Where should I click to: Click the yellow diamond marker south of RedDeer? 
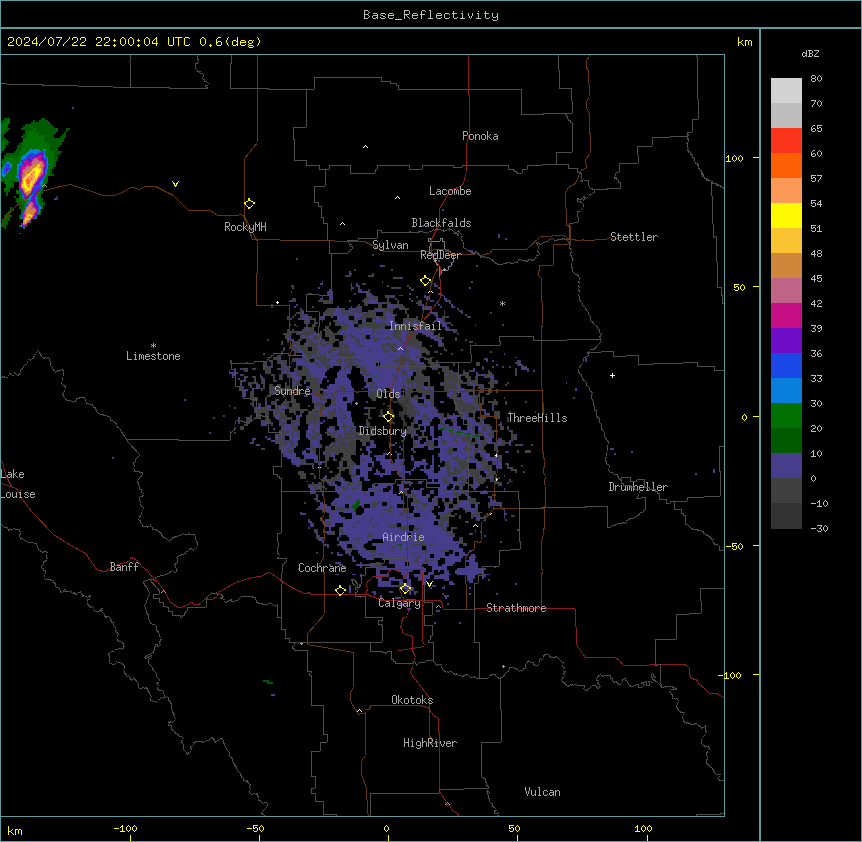pyautogui.click(x=425, y=281)
